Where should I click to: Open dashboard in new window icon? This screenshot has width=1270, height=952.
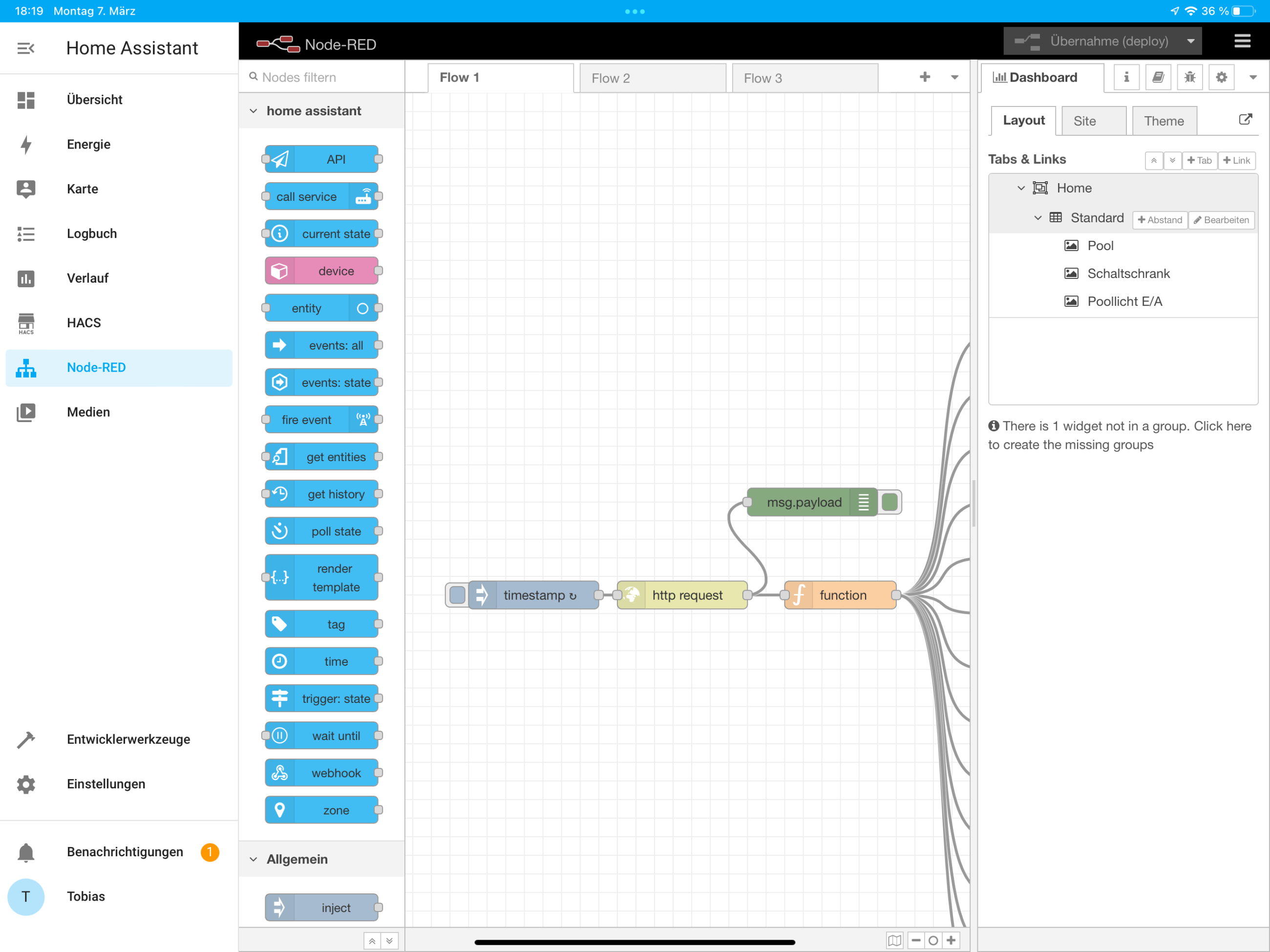1245,120
